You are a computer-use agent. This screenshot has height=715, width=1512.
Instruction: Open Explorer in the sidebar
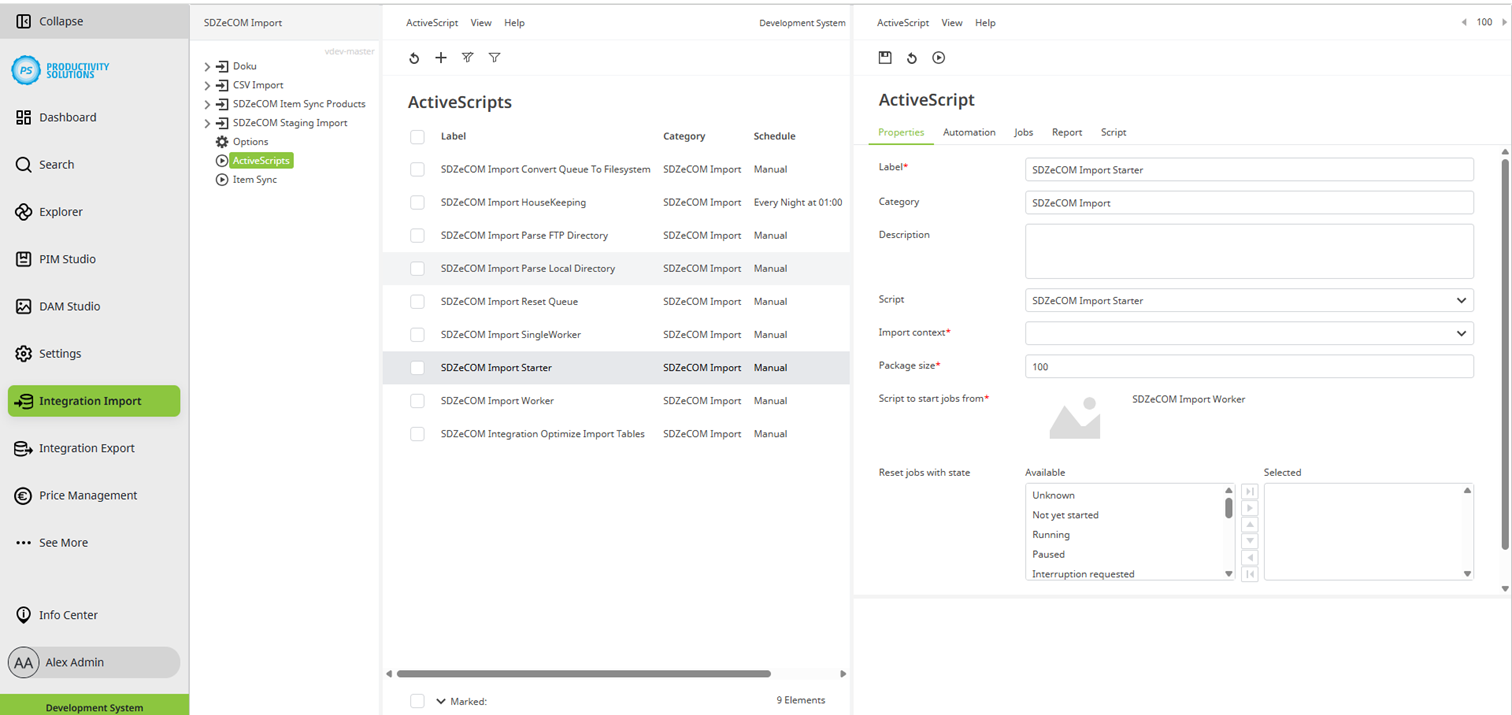[60, 212]
